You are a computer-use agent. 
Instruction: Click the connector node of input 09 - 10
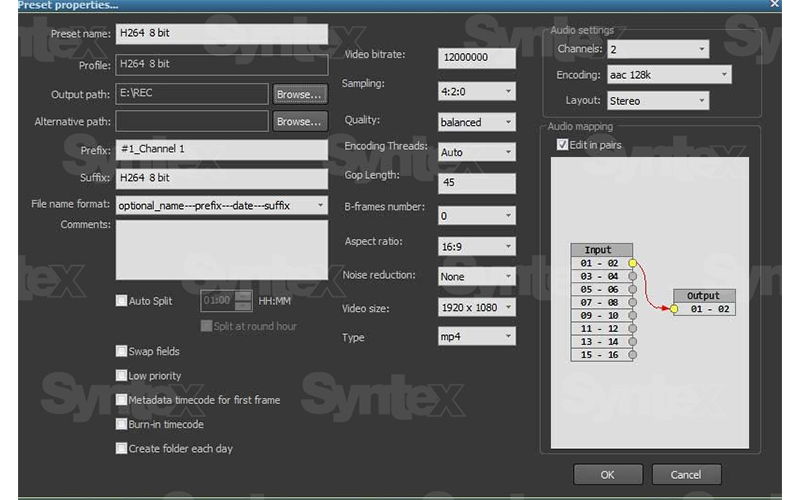coord(633,315)
